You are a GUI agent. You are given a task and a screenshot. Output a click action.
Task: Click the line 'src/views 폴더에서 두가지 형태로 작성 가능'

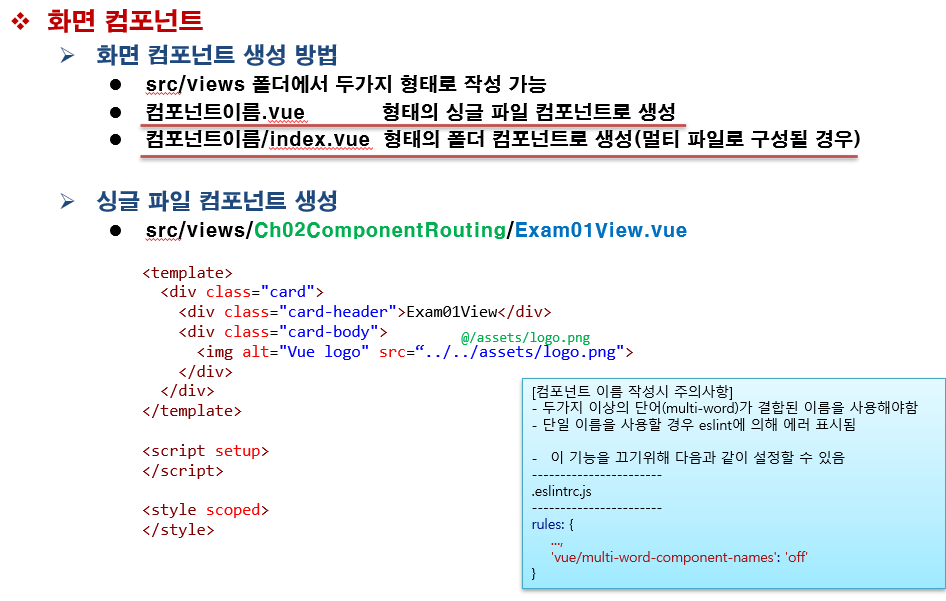pos(346,84)
